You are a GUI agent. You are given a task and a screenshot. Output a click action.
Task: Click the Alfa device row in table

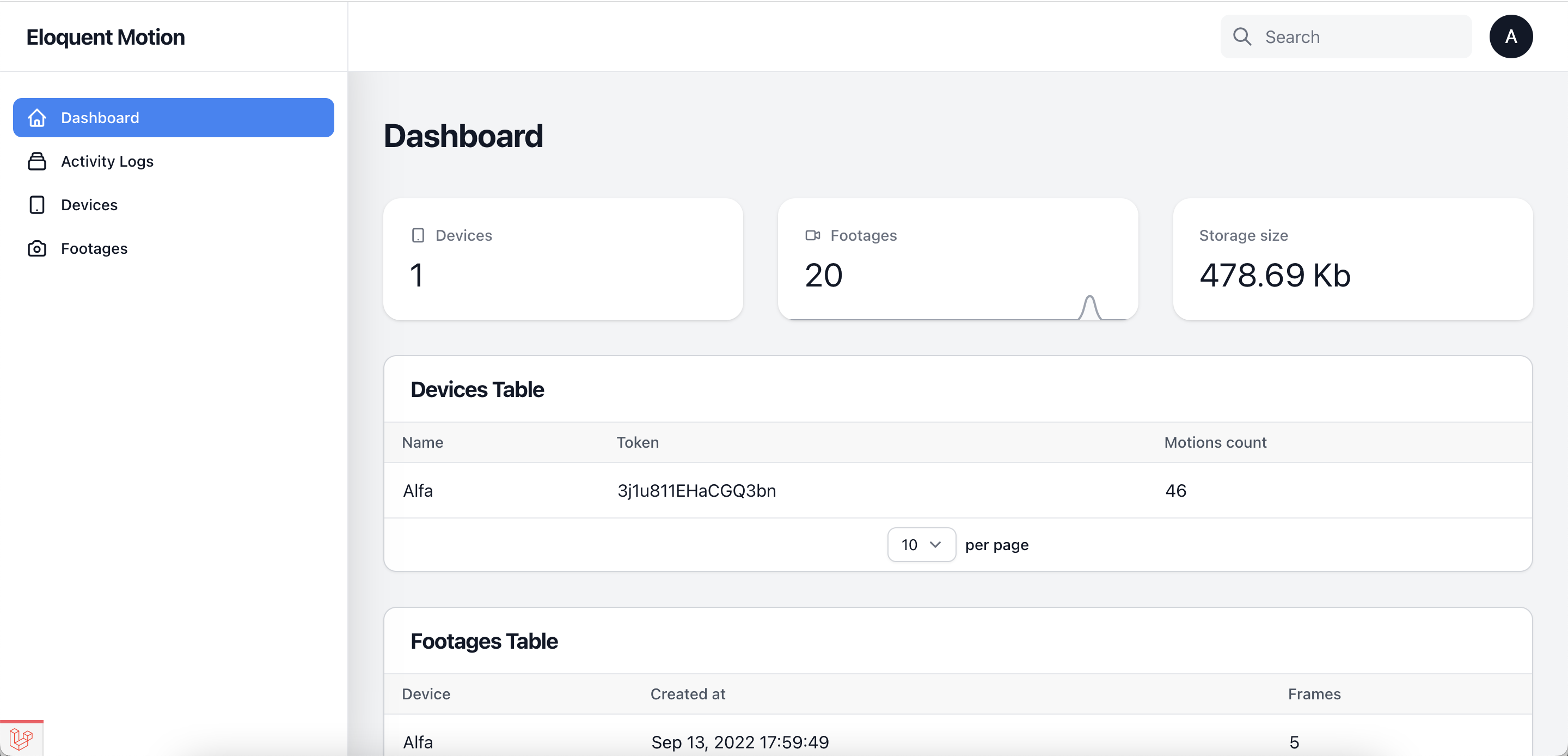pyautogui.click(x=957, y=490)
